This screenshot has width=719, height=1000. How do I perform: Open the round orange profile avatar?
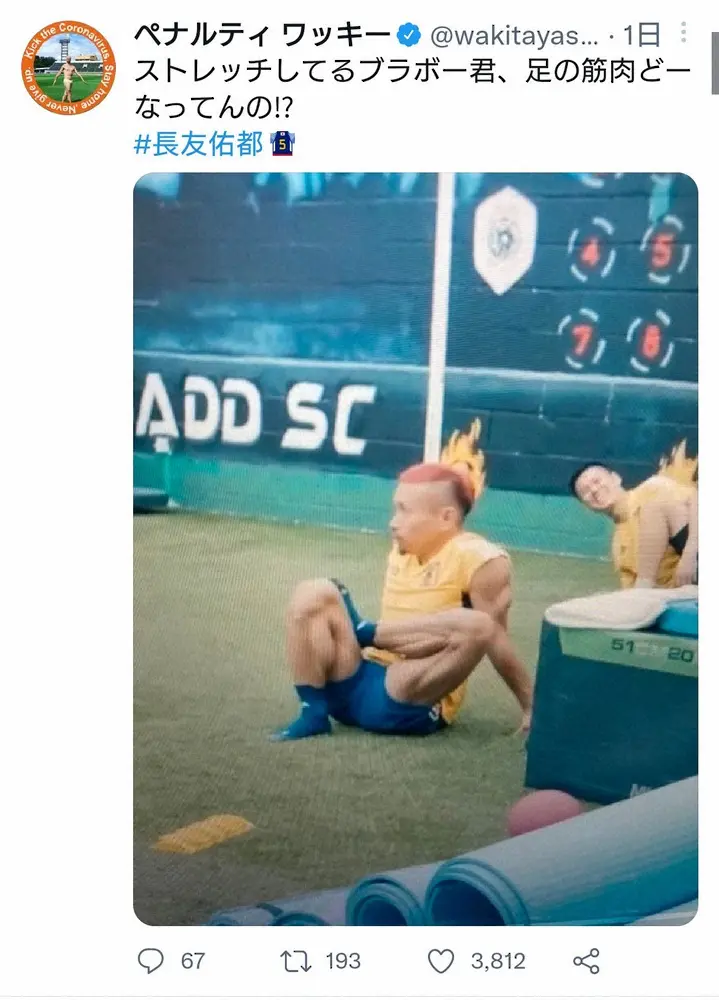(x=68, y=68)
